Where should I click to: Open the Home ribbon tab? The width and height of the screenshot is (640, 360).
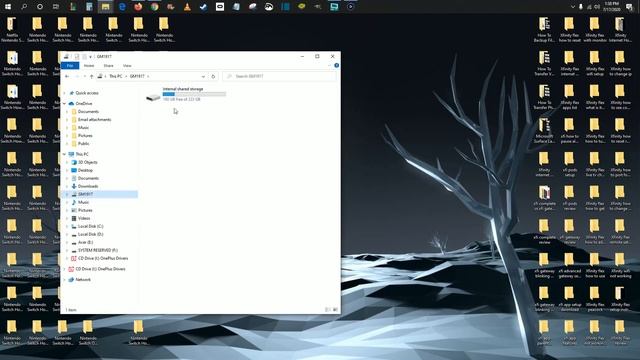coord(89,65)
